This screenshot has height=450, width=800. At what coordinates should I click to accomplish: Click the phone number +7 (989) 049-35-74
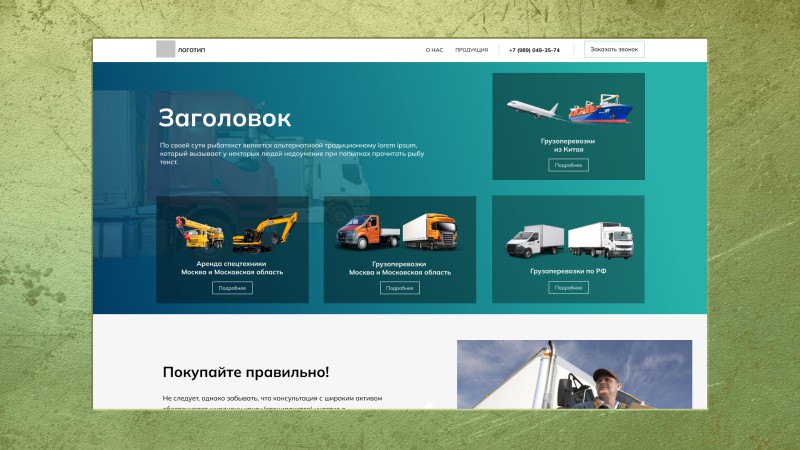(x=534, y=50)
